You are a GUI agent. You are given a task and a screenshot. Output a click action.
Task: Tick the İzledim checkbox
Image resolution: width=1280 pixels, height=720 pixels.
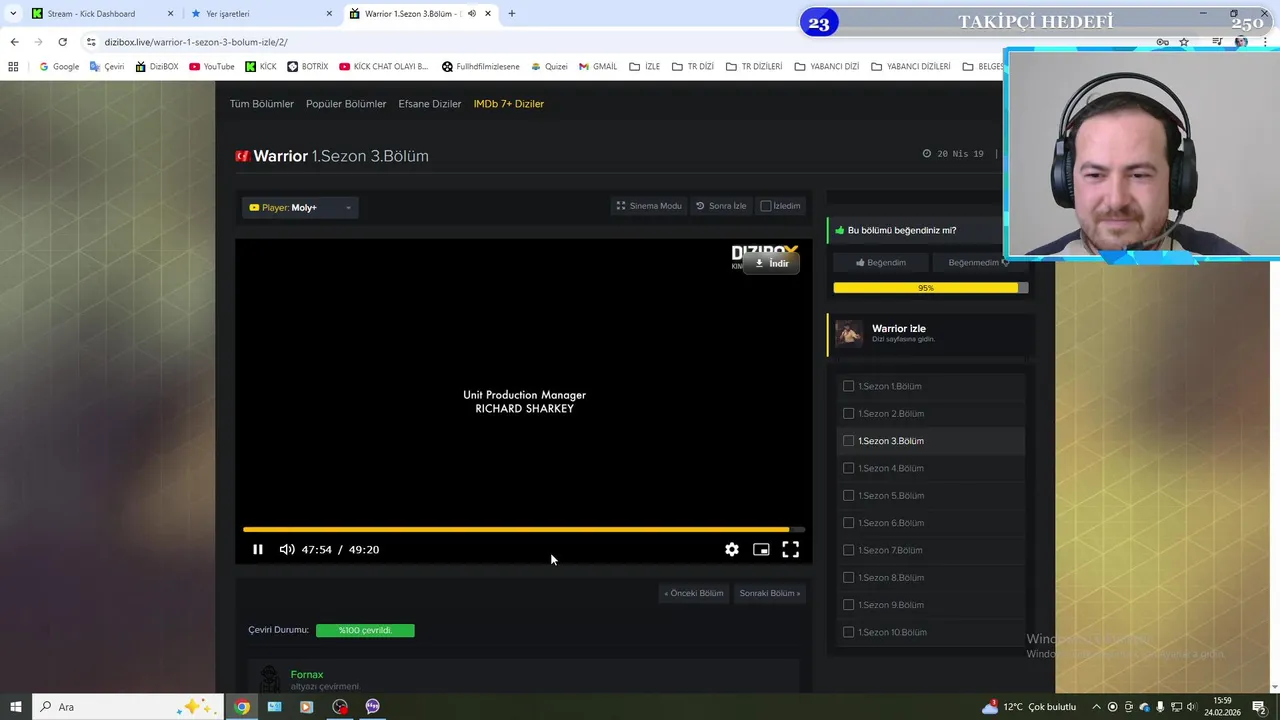click(766, 206)
